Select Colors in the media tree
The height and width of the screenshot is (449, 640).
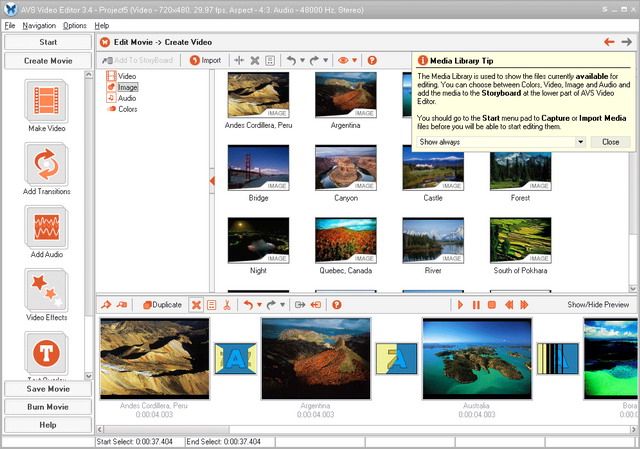point(122,109)
